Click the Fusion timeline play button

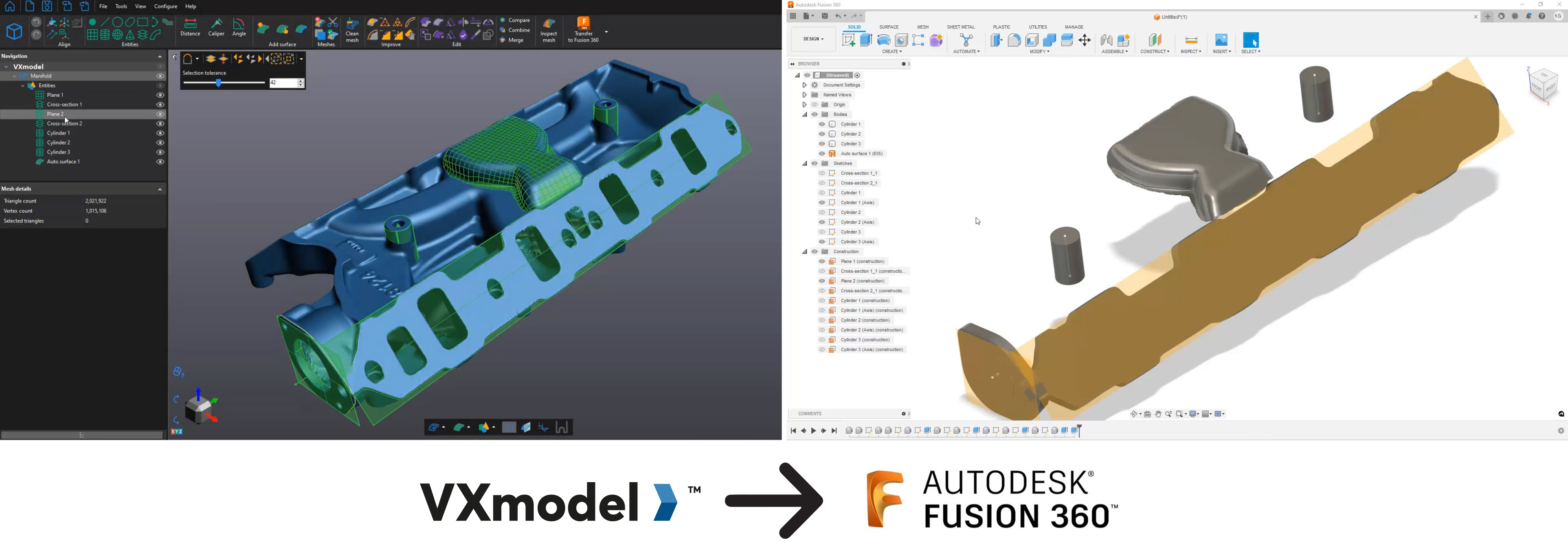pyautogui.click(x=813, y=432)
